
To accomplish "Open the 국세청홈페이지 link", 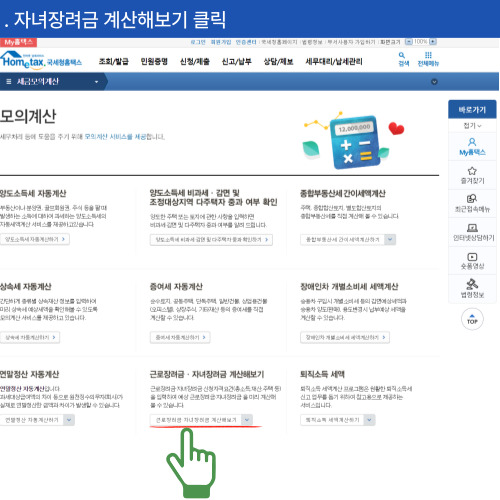I will tap(279, 42).
